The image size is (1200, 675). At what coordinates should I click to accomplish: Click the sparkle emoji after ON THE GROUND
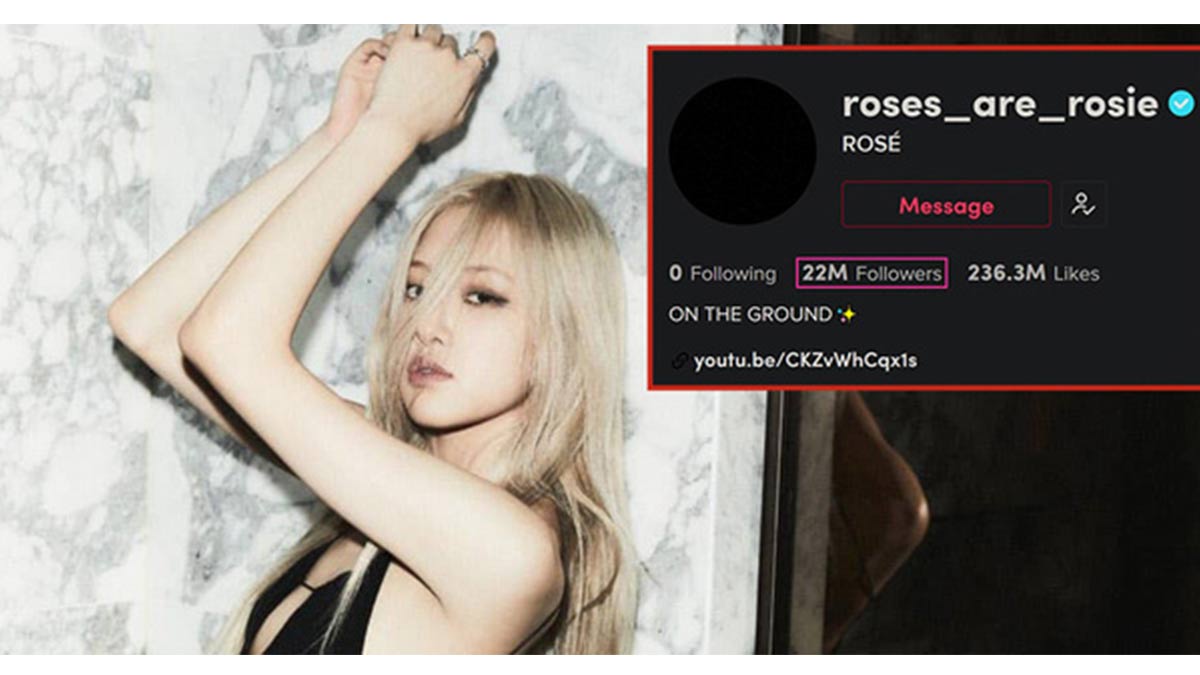click(x=847, y=314)
